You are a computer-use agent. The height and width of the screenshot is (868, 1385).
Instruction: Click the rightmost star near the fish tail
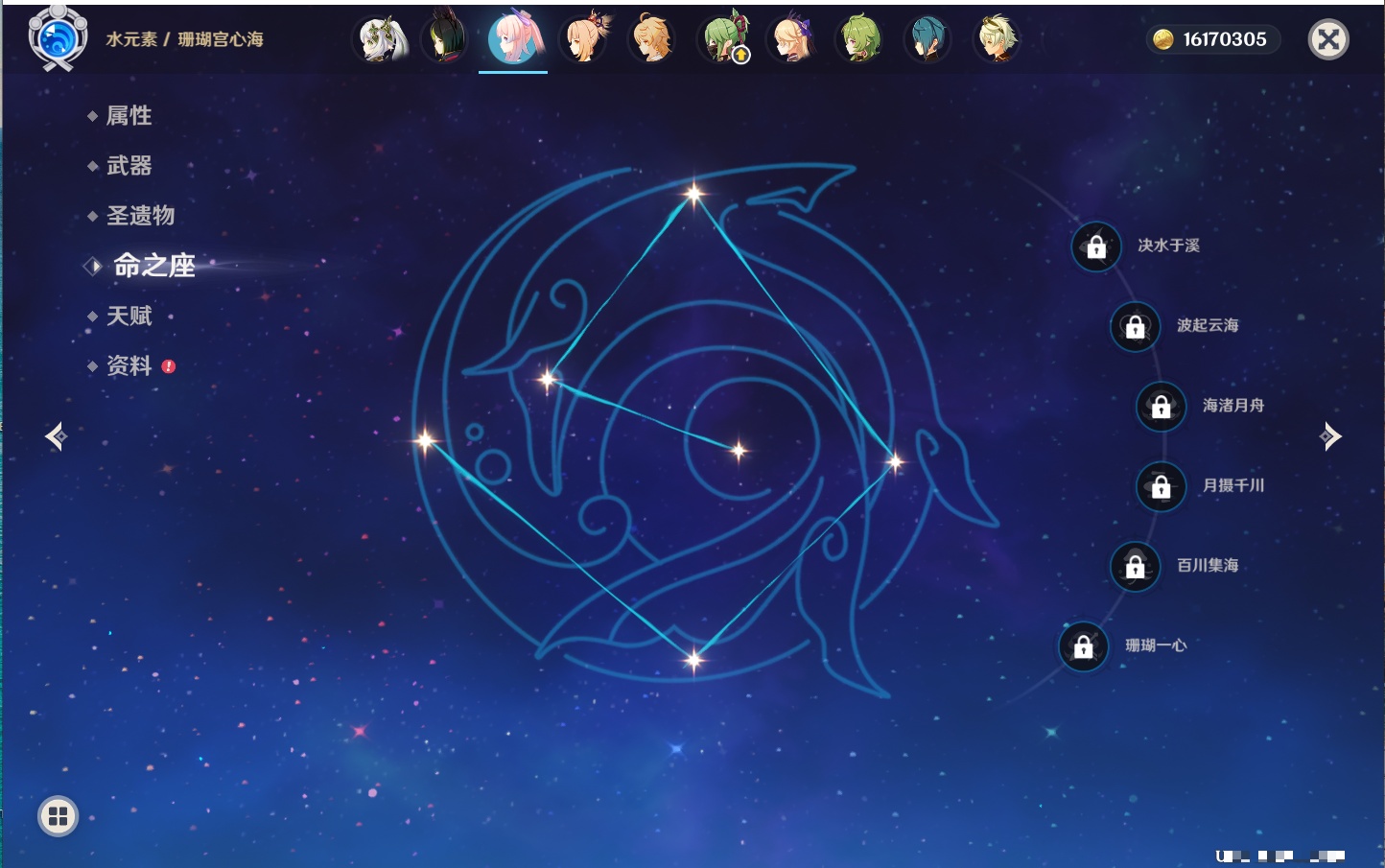895,462
